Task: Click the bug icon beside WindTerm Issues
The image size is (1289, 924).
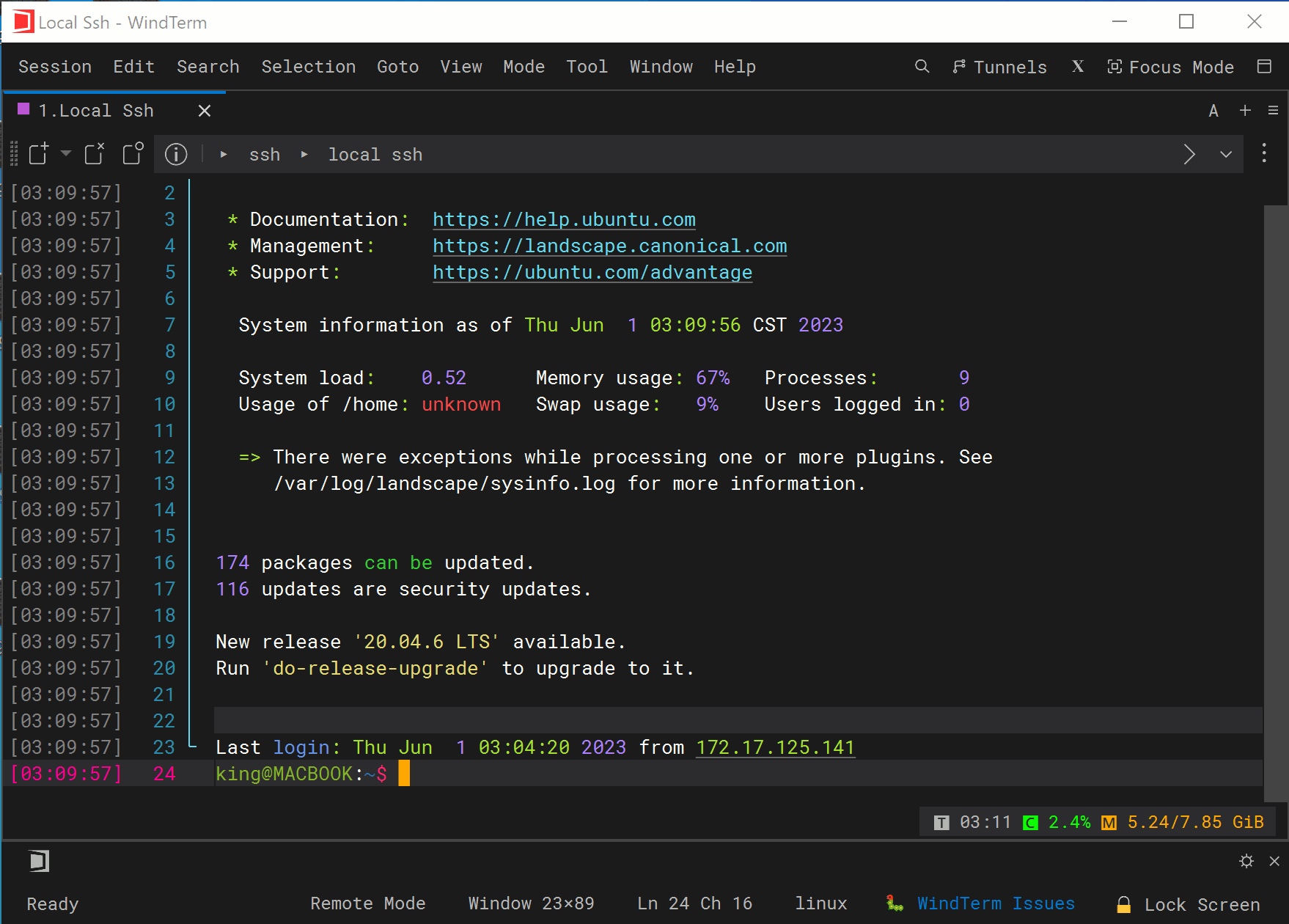Action: [895, 903]
